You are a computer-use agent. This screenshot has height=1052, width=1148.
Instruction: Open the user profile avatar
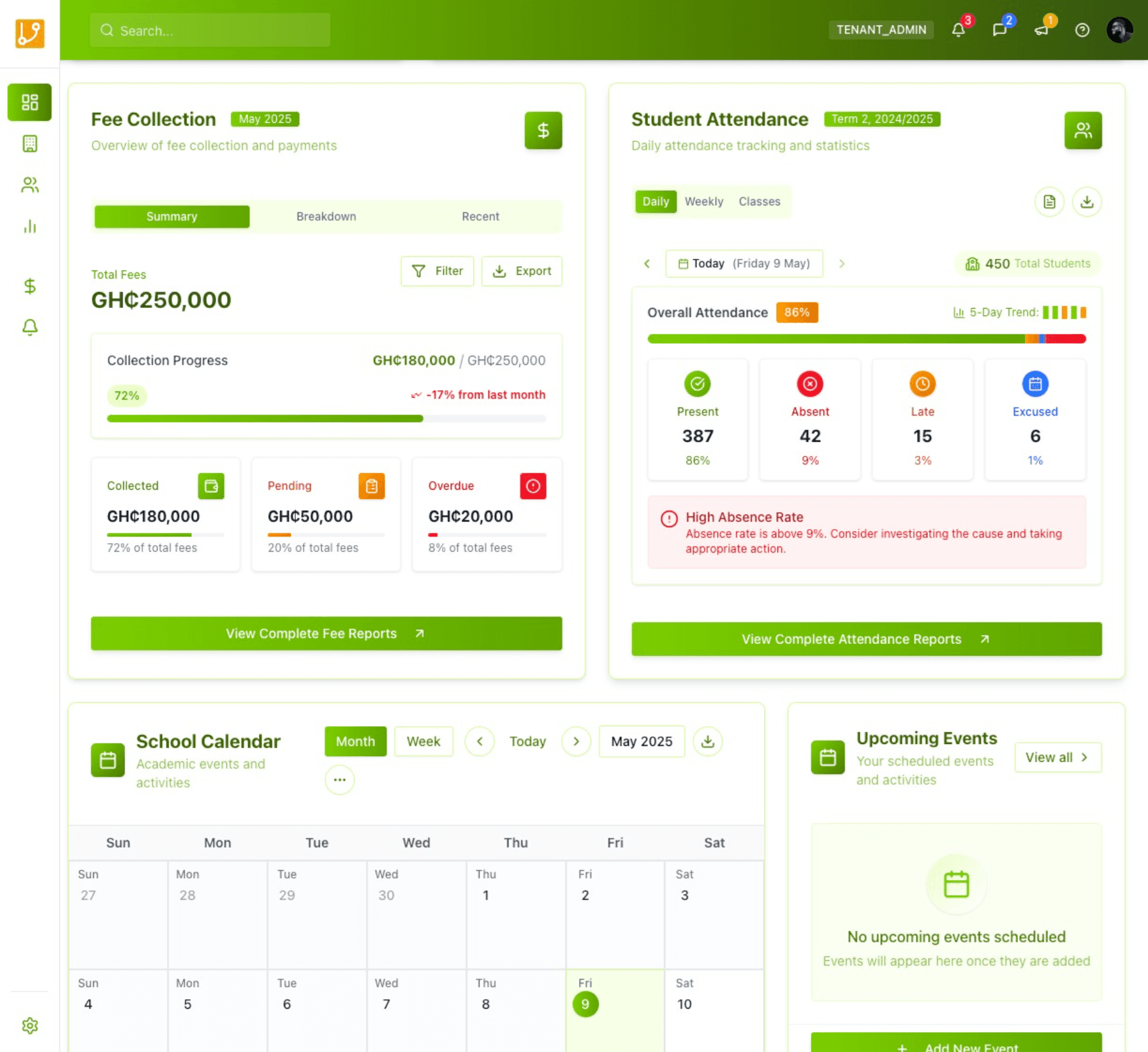[1120, 30]
